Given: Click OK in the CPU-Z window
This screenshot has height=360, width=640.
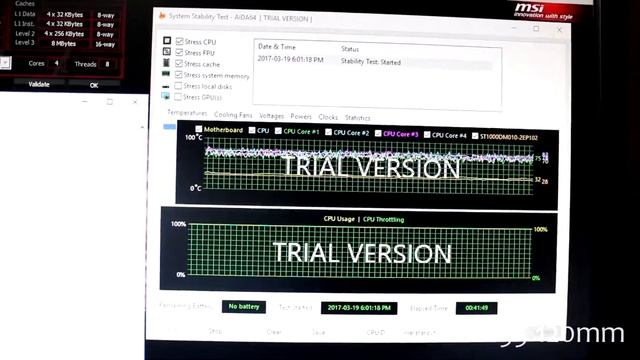Looking at the screenshot, I should pos(94,85).
